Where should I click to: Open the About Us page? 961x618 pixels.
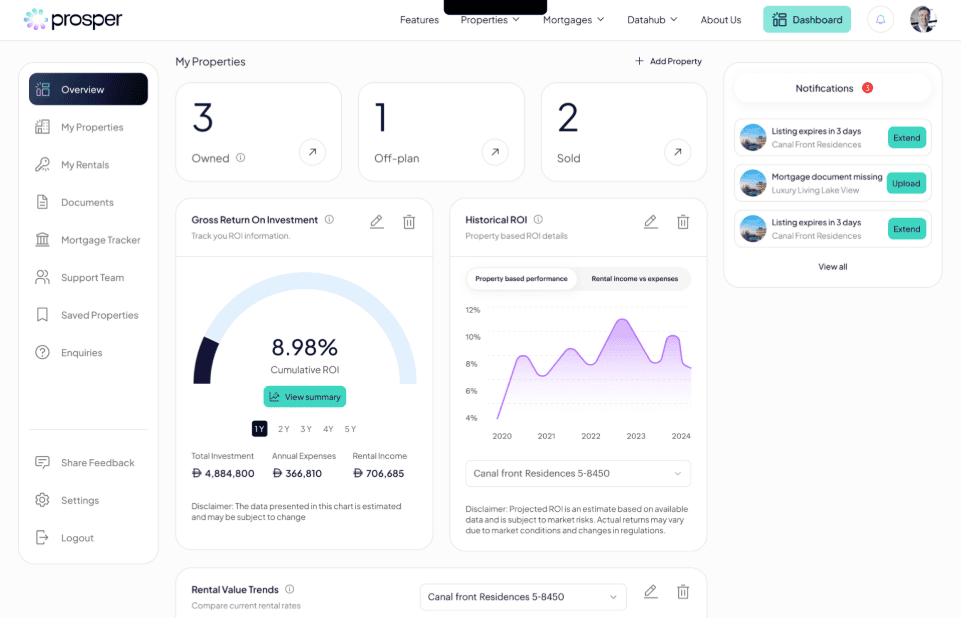[721, 18]
